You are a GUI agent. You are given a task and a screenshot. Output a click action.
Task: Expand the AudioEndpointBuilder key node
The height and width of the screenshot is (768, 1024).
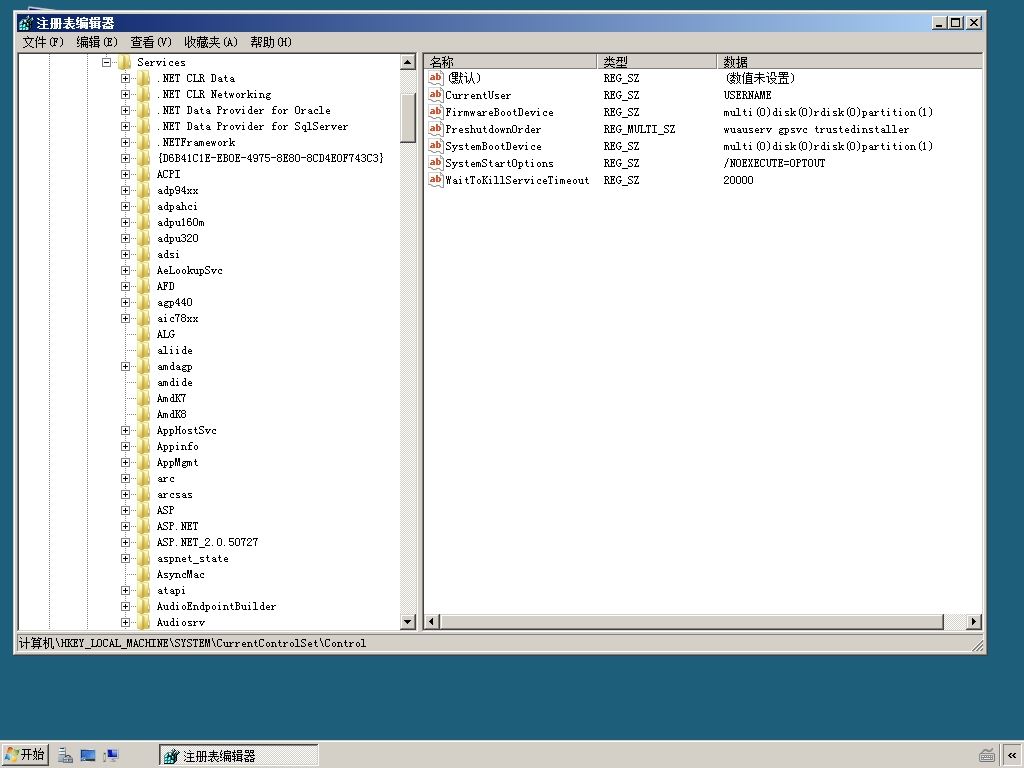pos(125,607)
